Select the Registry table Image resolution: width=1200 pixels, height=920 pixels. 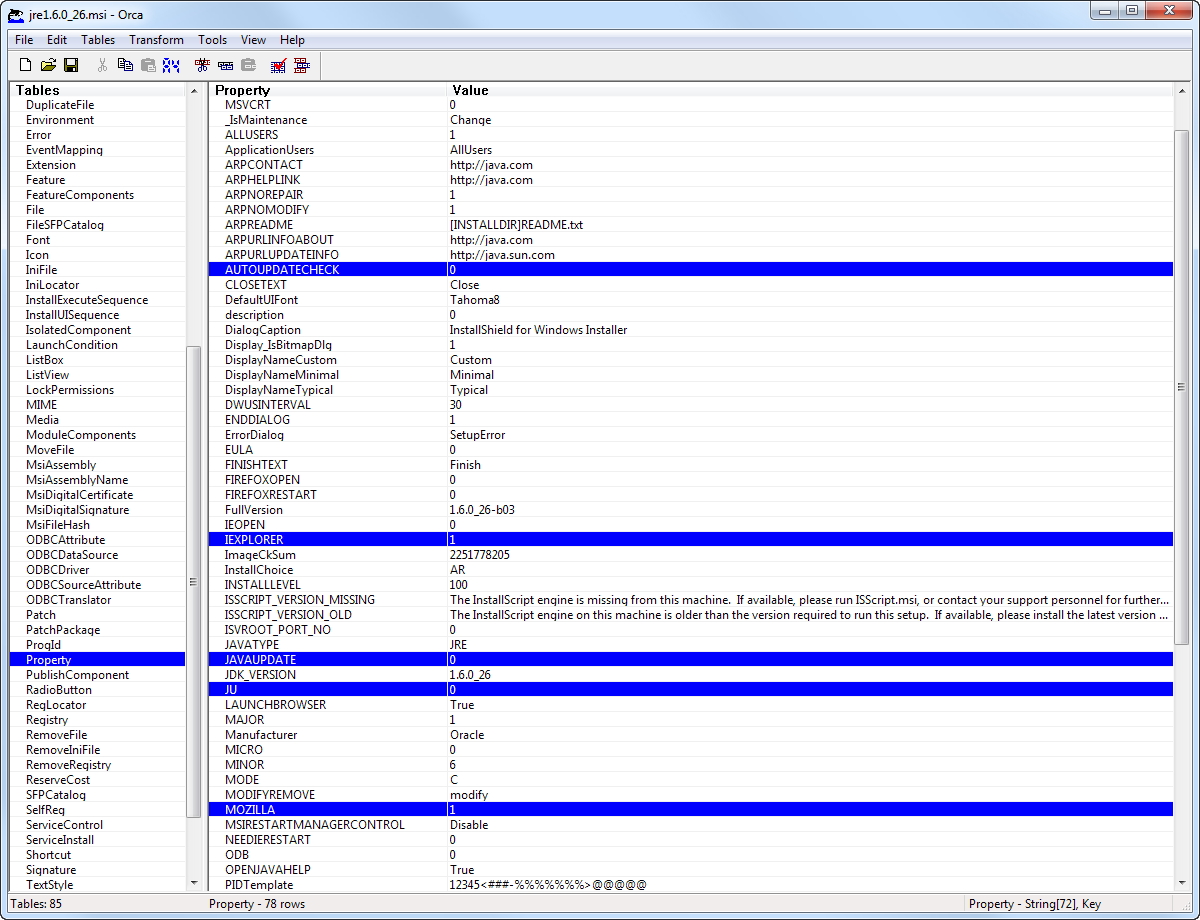pos(47,720)
